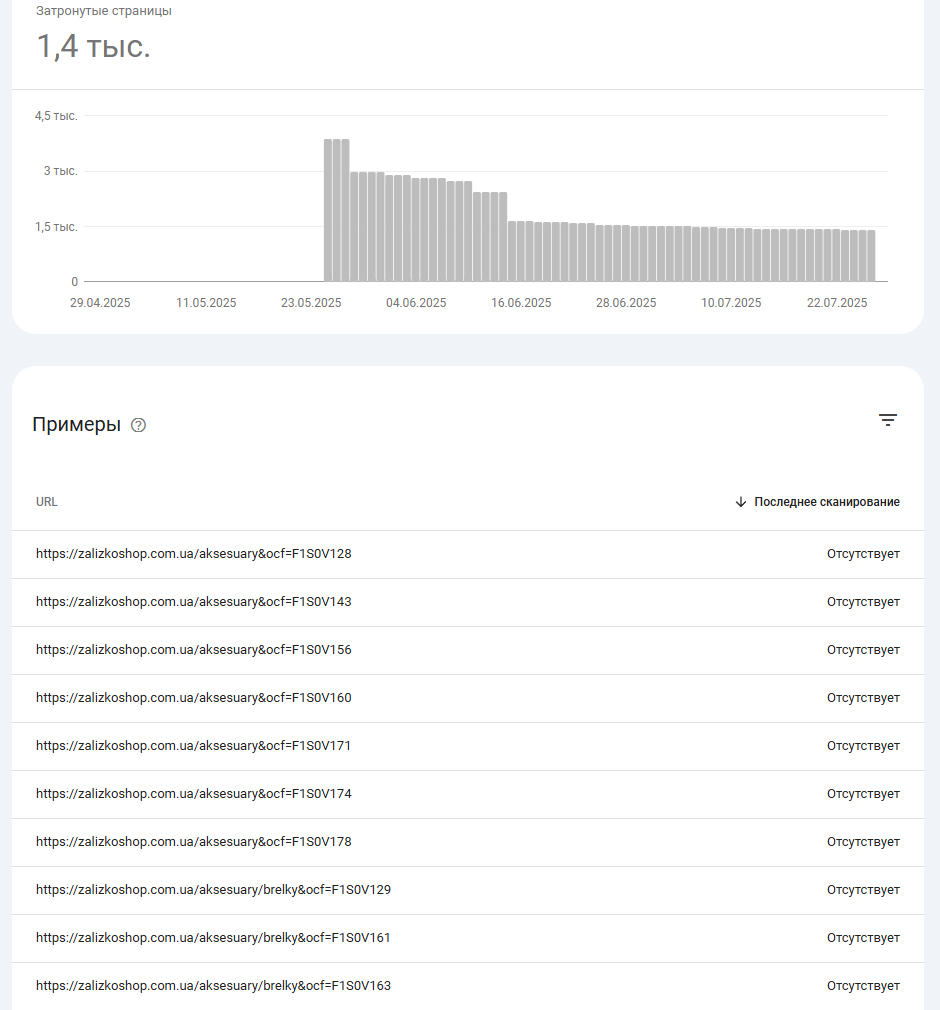This screenshot has width=940, height=1010.
Task: Open the filter icon for examples table
Action: [888, 420]
